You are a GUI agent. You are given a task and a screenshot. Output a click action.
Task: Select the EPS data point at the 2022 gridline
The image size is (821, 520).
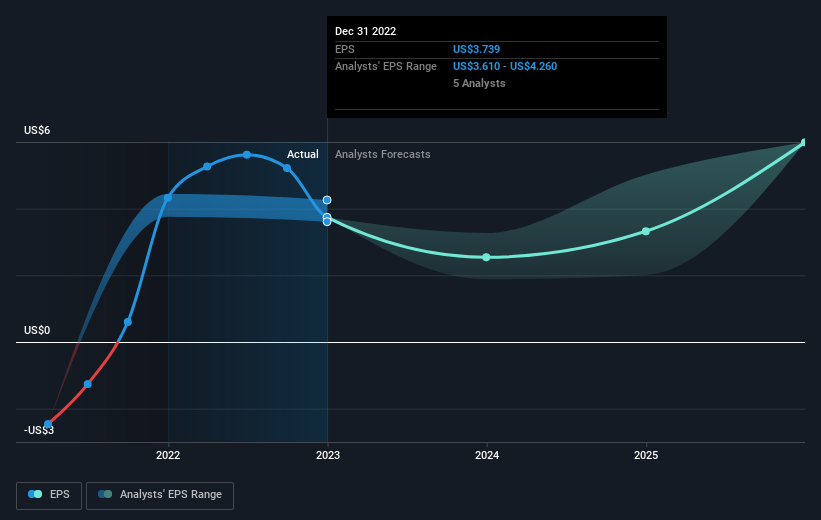coord(168,198)
